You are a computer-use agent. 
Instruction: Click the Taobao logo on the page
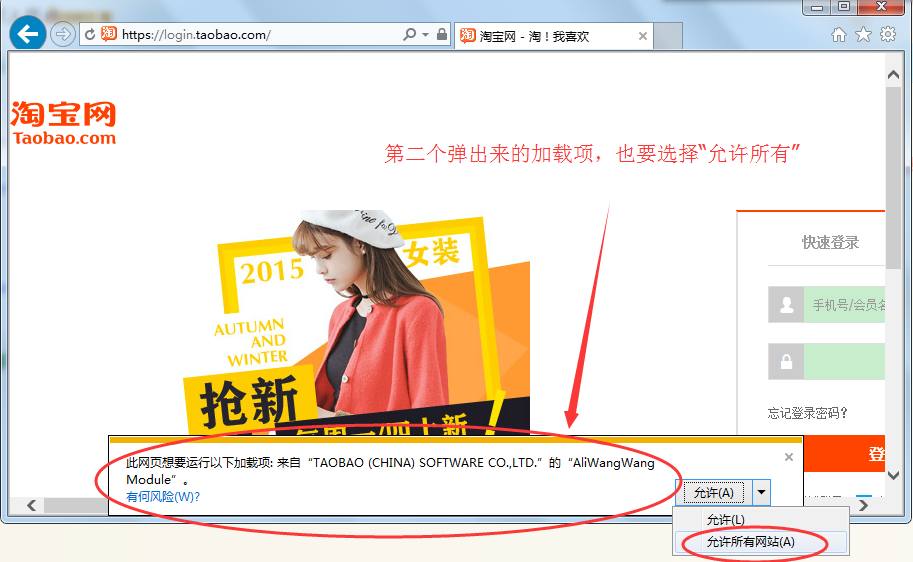click(x=64, y=123)
